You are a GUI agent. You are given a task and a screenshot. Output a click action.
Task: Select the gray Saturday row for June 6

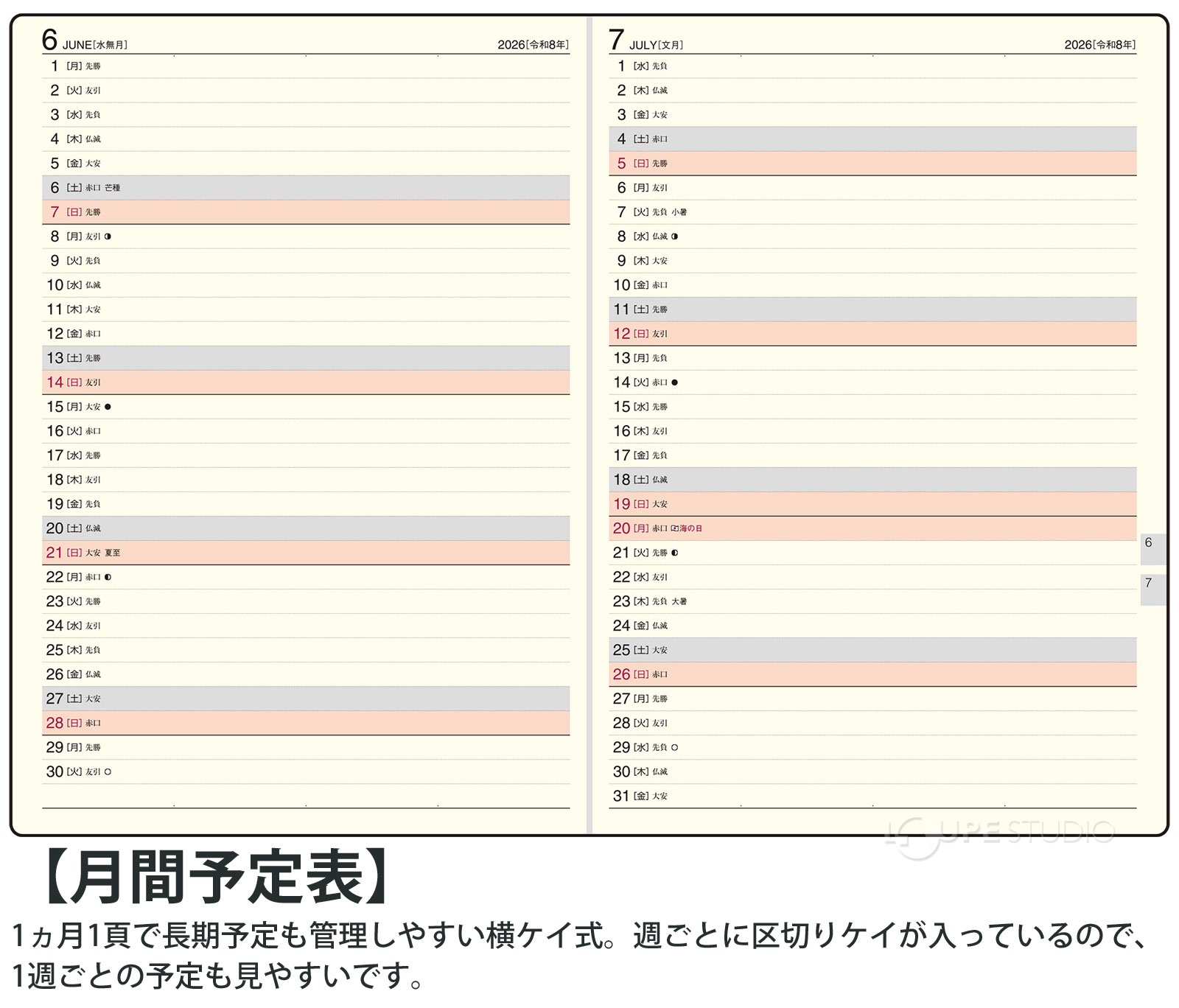point(306,188)
